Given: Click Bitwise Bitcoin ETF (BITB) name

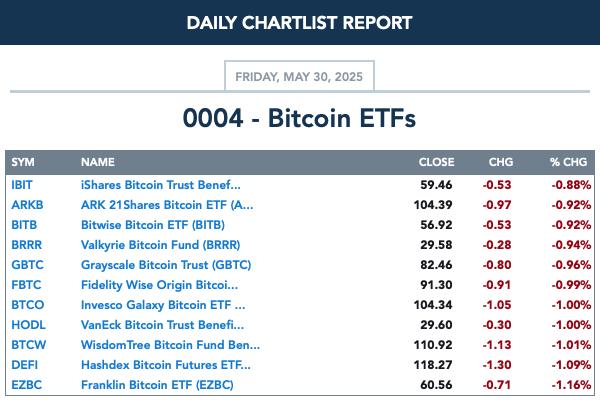Looking at the screenshot, I should click(153, 225).
